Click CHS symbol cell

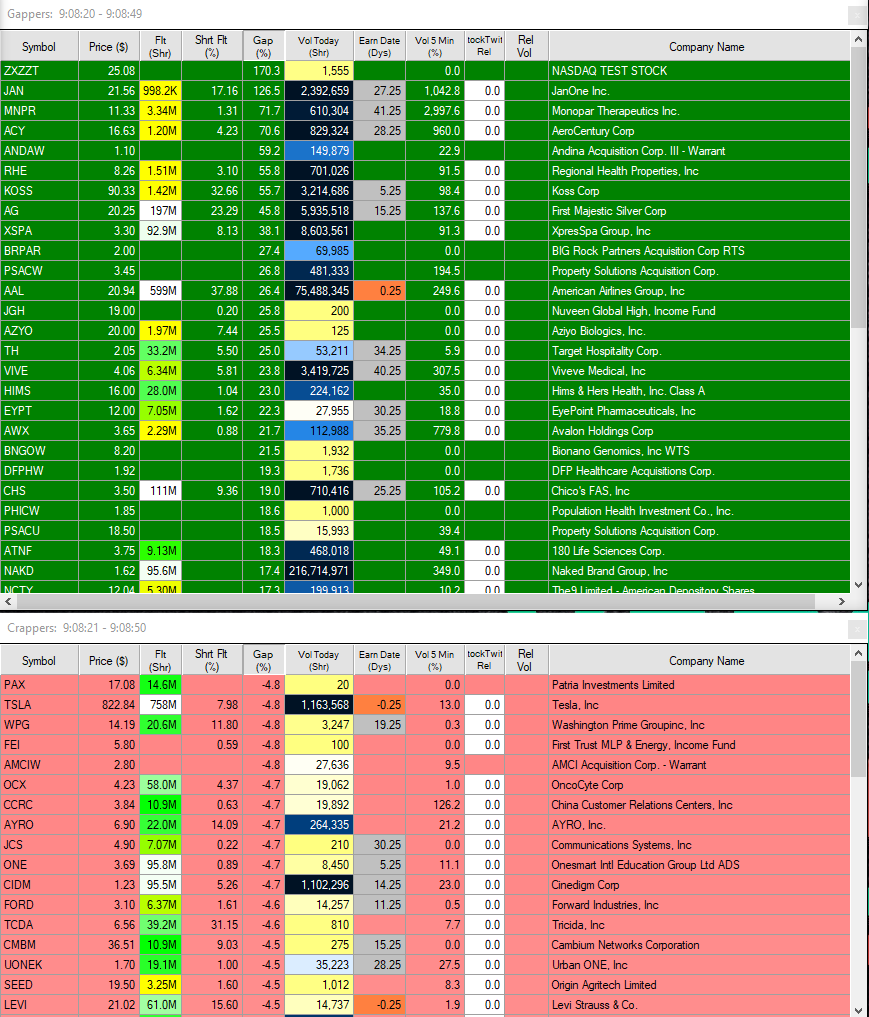[40, 491]
